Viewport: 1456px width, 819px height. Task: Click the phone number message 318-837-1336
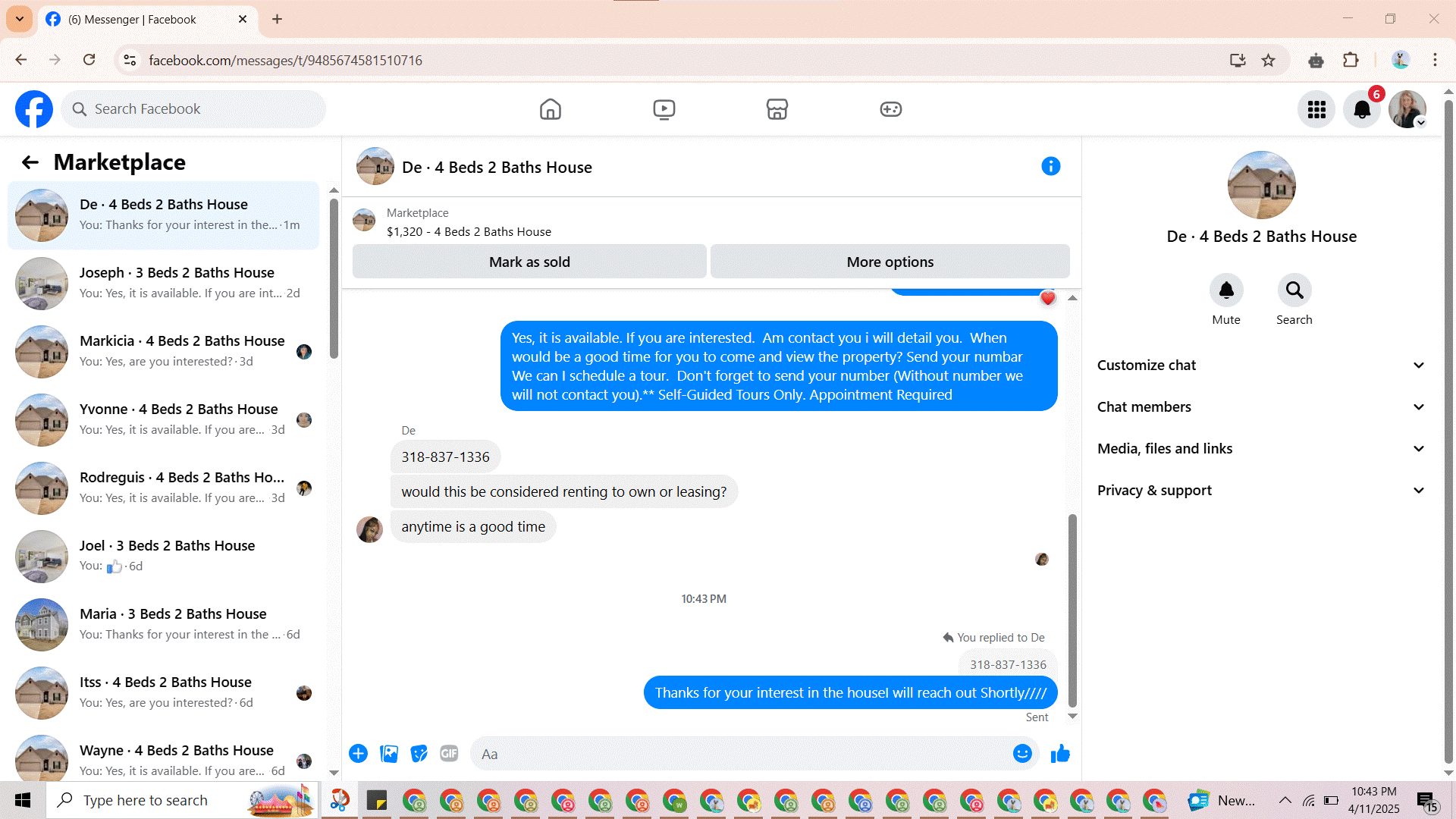point(445,457)
